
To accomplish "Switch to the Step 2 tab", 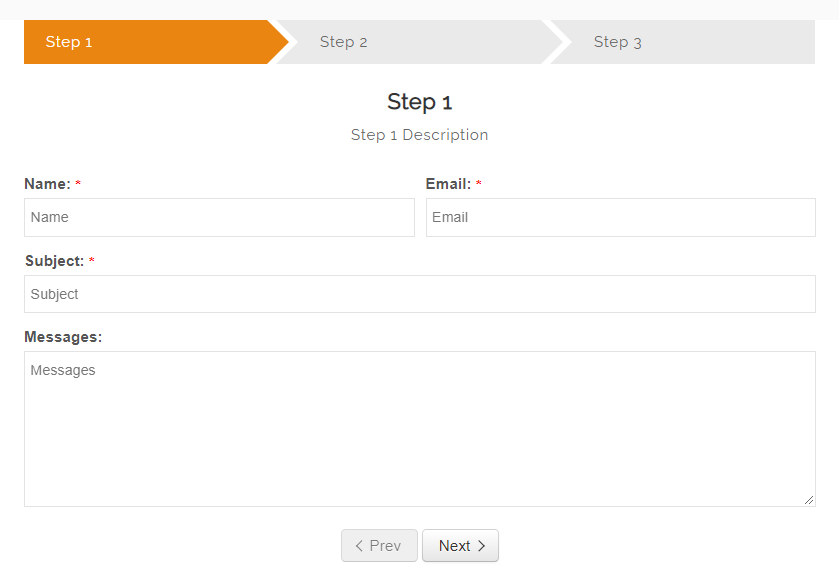I will click(x=343, y=42).
